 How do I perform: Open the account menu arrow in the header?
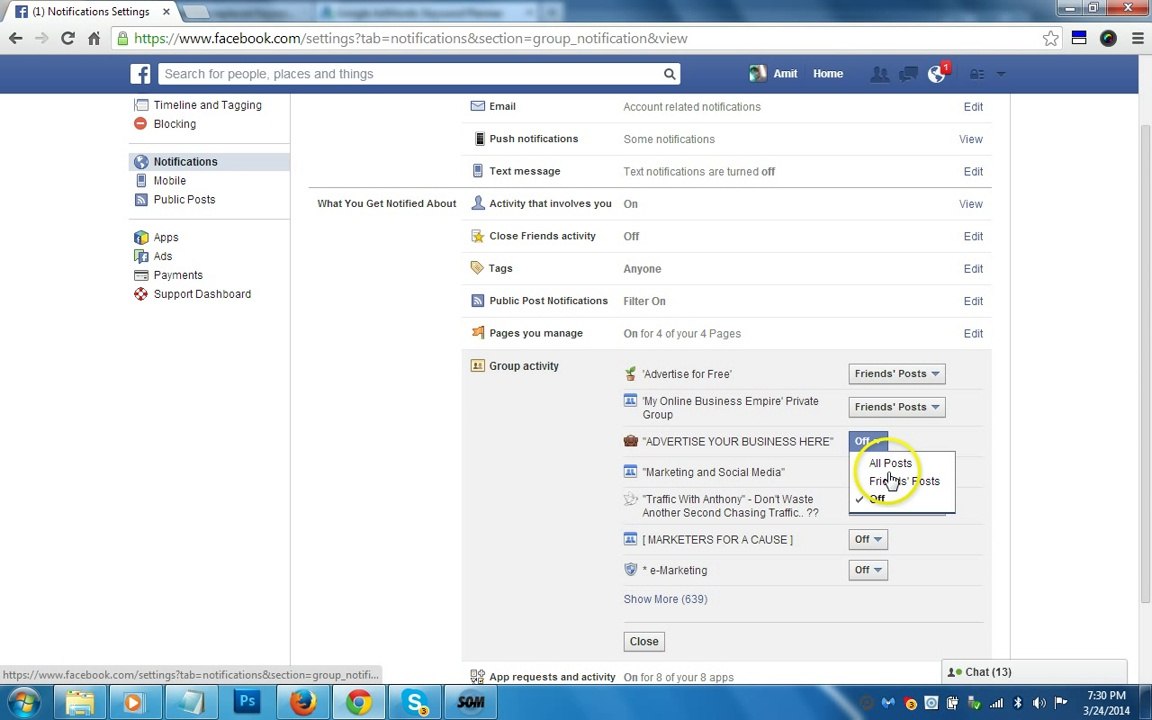click(1000, 73)
